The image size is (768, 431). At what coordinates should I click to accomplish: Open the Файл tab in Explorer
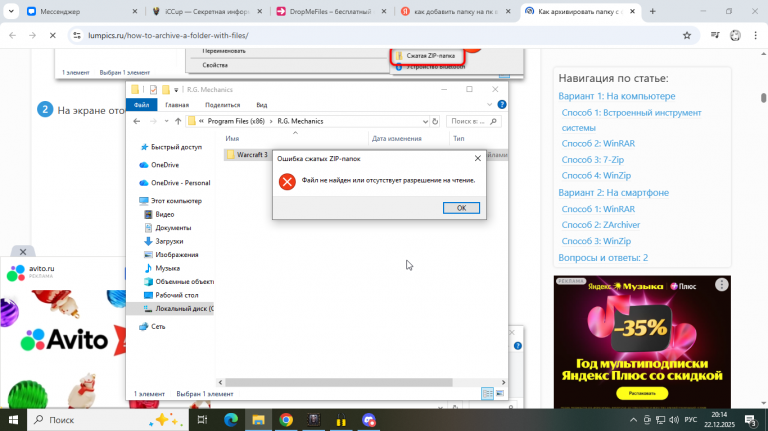142,105
